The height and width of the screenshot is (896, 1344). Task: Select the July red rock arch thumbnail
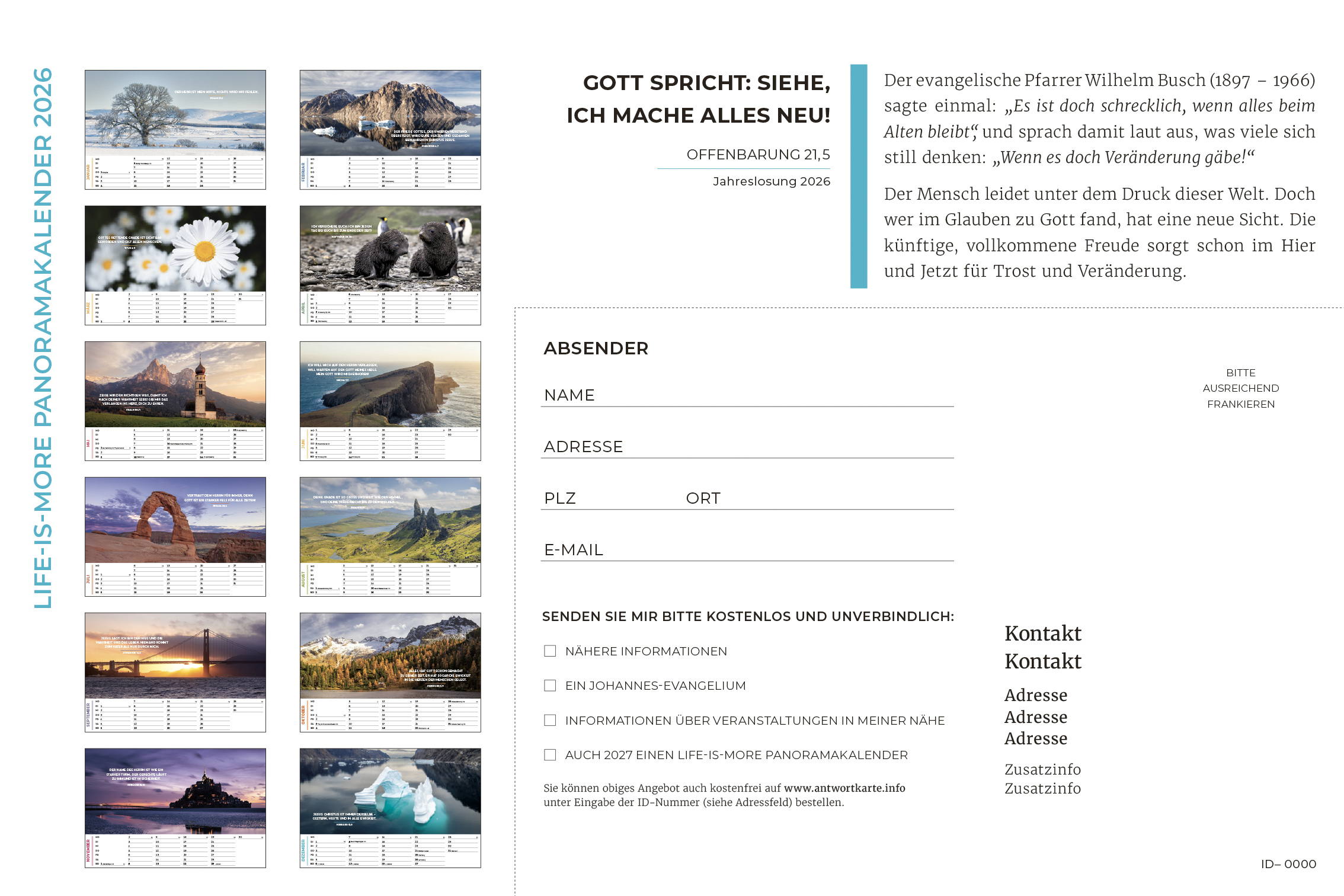pyautogui.click(x=175, y=536)
